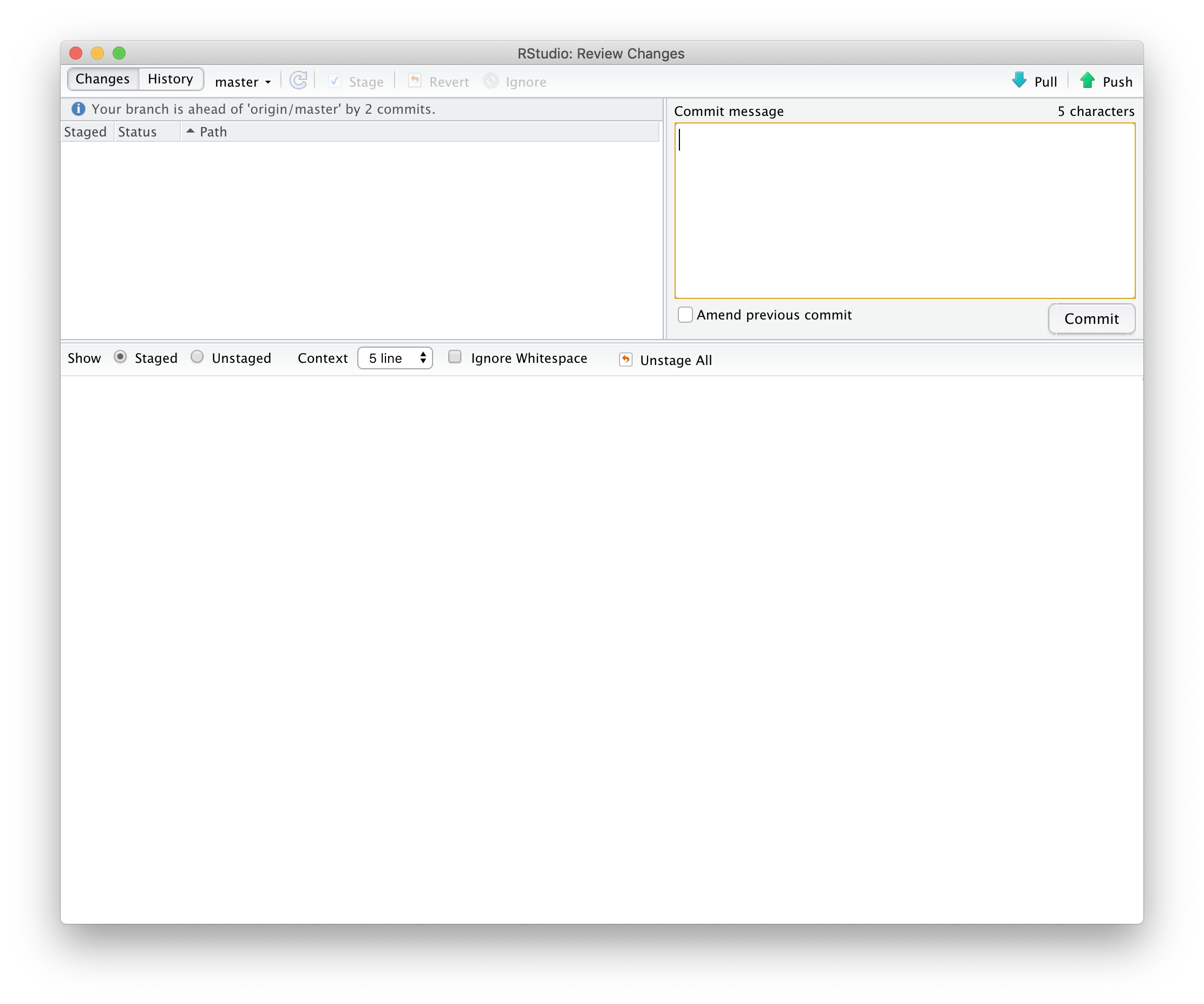The height and width of the screenshot is (1004, 1204).
Task: Push commits with the green arrow icon
Action: [1087, 80]
